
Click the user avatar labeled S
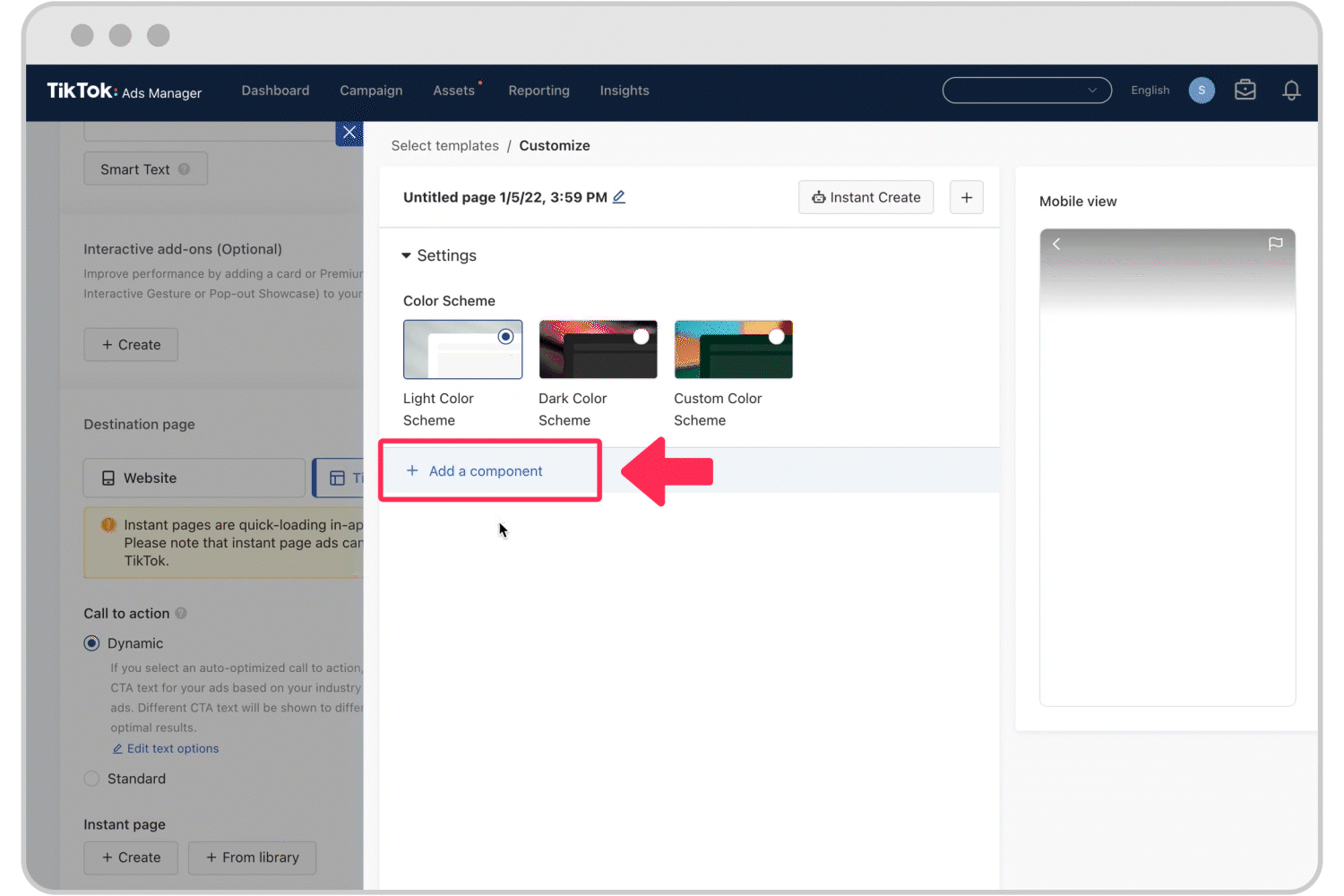[x=1202, y=90]
